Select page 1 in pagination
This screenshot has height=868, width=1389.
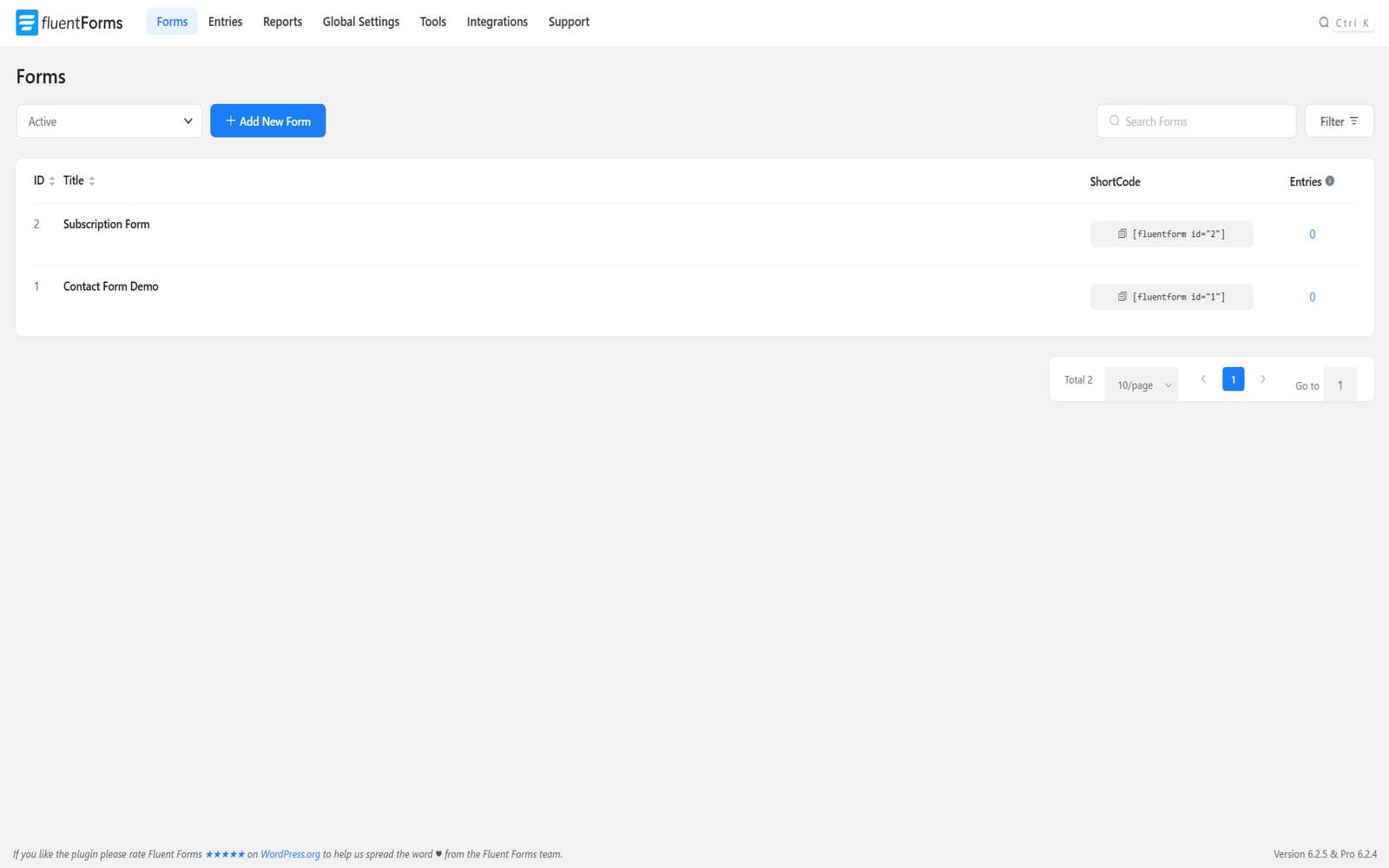tap(1233, 379)
